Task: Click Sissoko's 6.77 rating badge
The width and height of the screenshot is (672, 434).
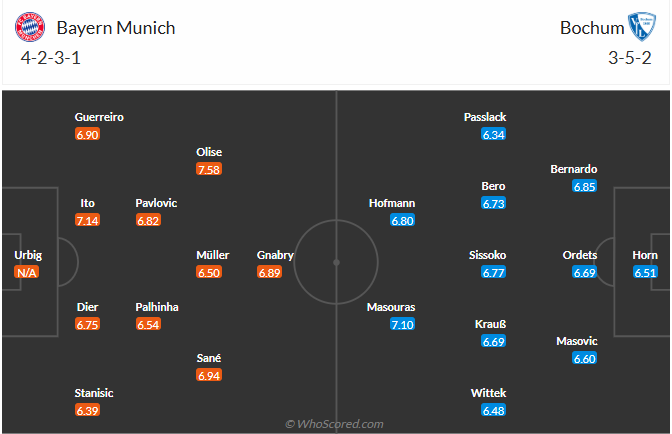Action: pyautogui.click(x=494, y=272)
